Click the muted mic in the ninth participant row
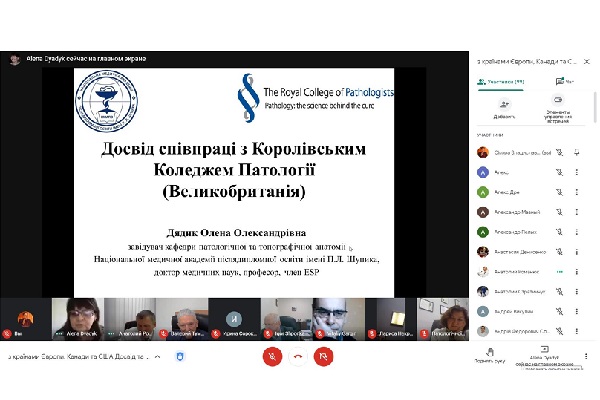The width and height of the screenshot is (600, 400). [559, 312]
